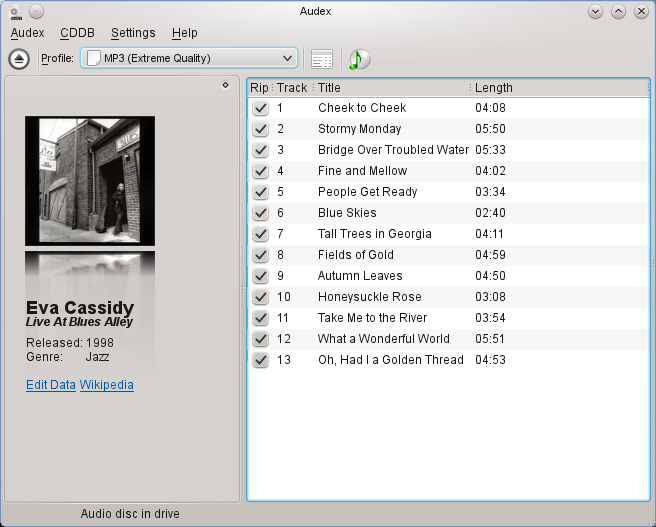This screenshot has width=656, height=527.
Task: Open the Profile dropdown MP3 (Extreme Quality)
Action: click(189, 58)
